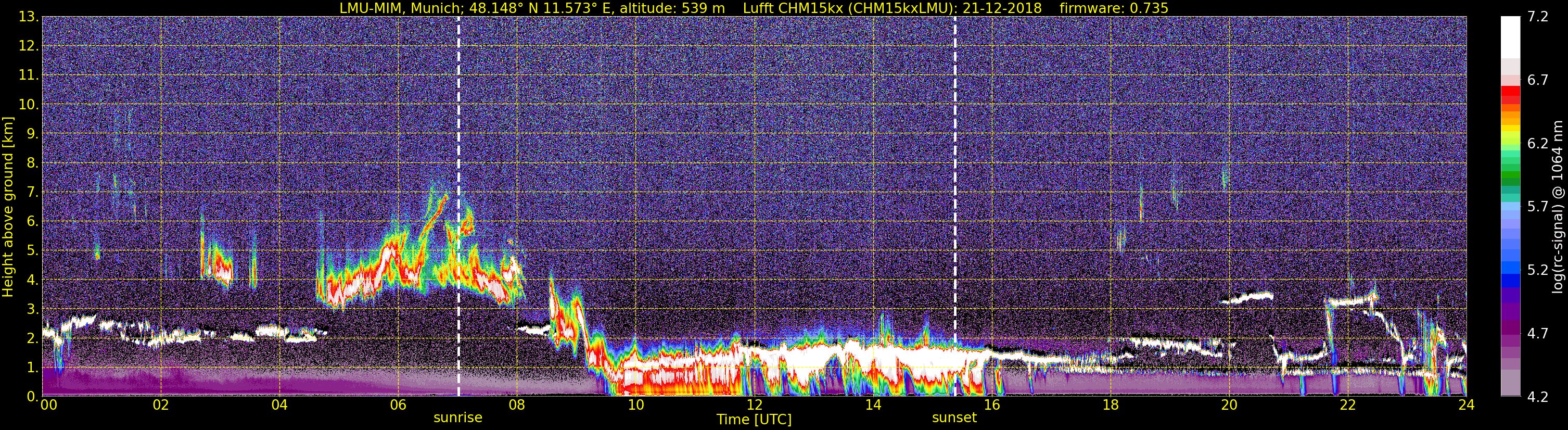Click the time axis tick '06'
1568x430 pixels.
398,406
